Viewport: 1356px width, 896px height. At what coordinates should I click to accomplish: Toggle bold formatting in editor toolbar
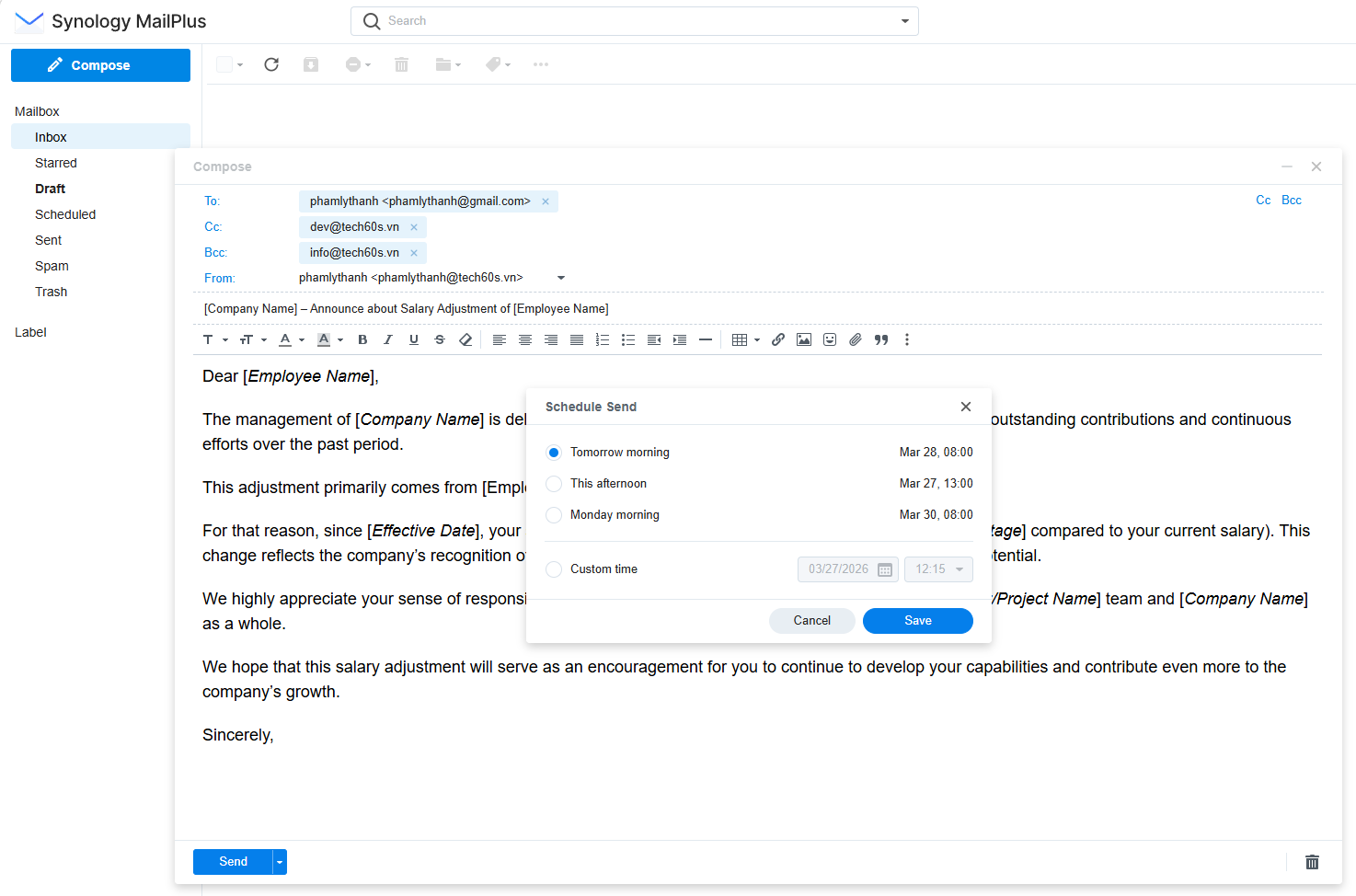[362, 339]
